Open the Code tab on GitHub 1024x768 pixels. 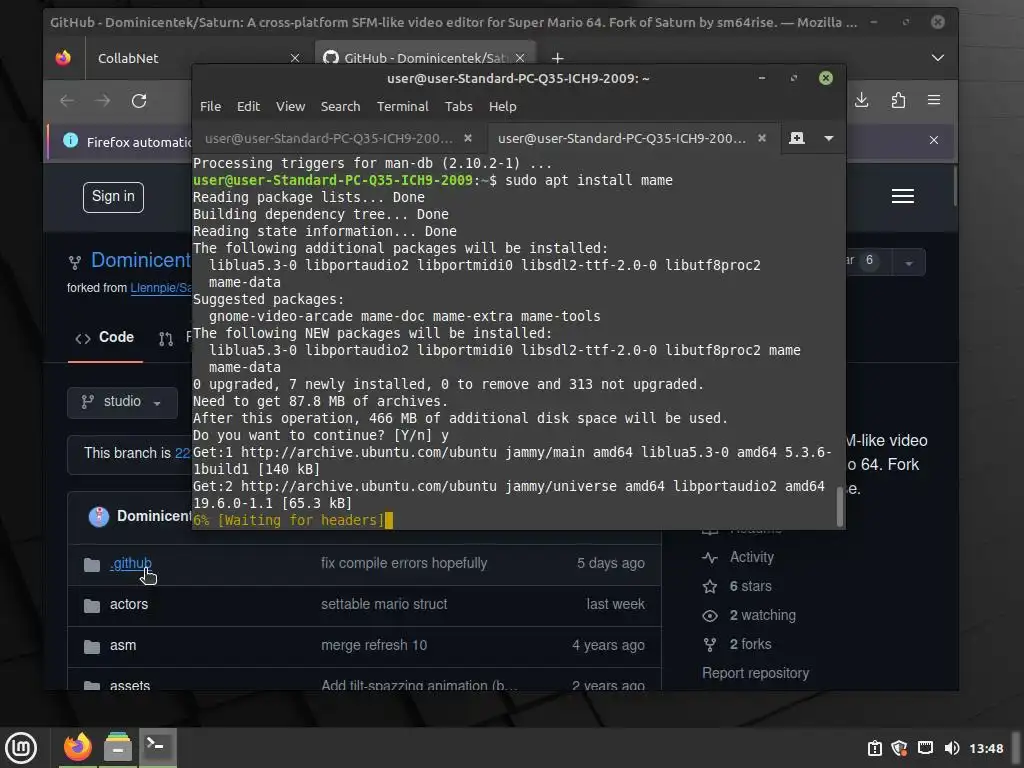click(105, 338)
